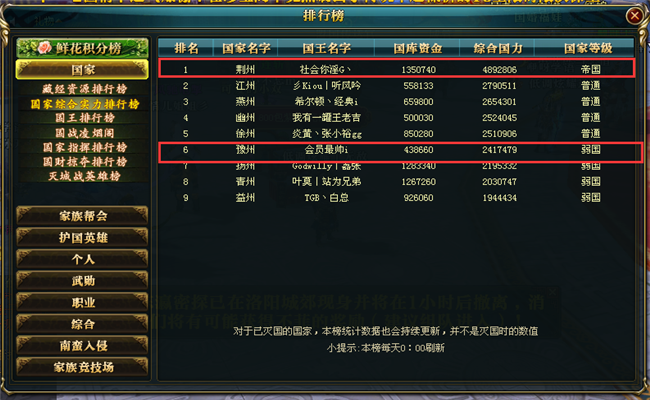Screen dimensions: 650x400
Task: Select 国家综合实力排行榜 sub-list
Action: [x=84, y=104]
